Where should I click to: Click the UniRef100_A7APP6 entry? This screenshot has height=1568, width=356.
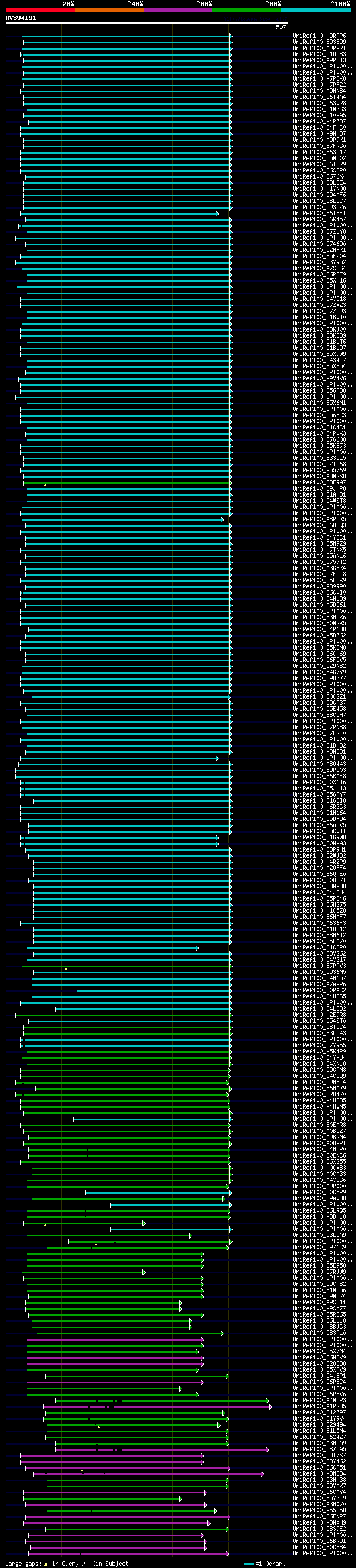click(319, 985)
